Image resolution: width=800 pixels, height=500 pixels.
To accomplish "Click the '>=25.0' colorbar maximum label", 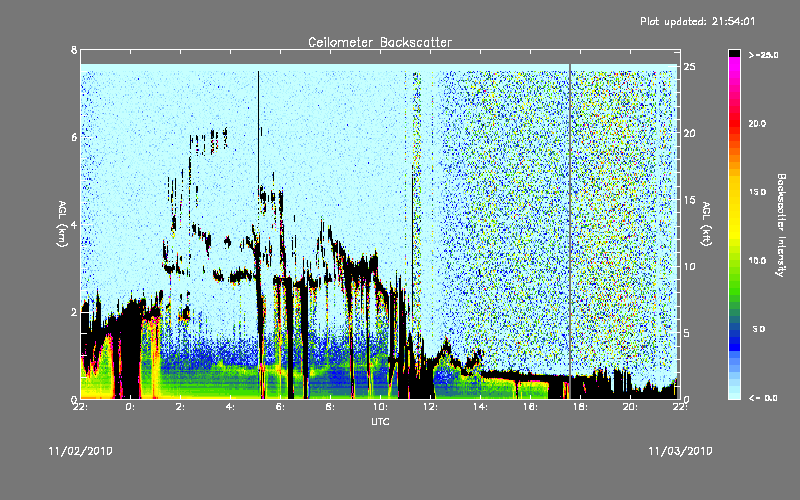I will pyautogui.click(x=763, y=55).
